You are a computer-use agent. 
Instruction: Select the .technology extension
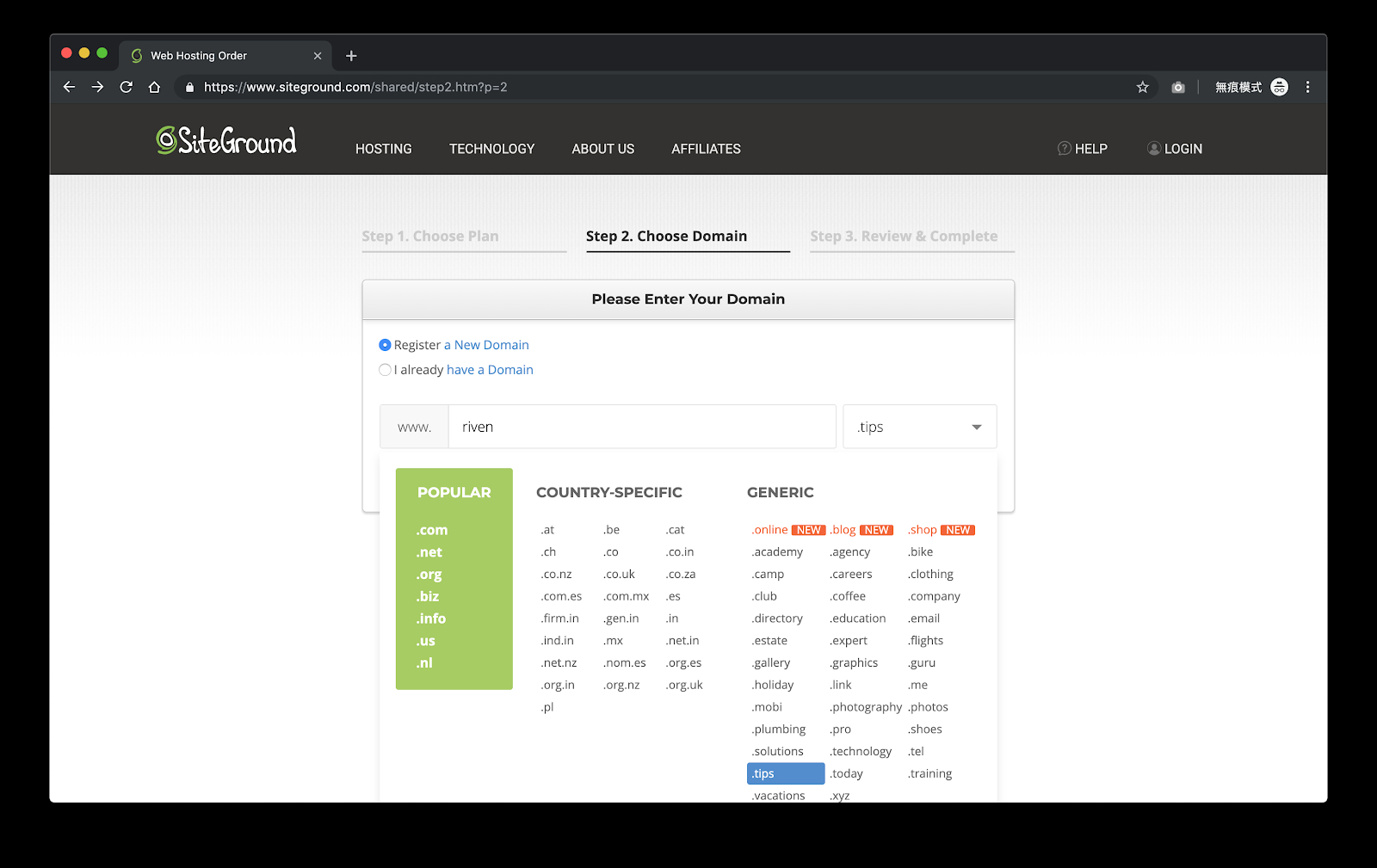(861, 751)
